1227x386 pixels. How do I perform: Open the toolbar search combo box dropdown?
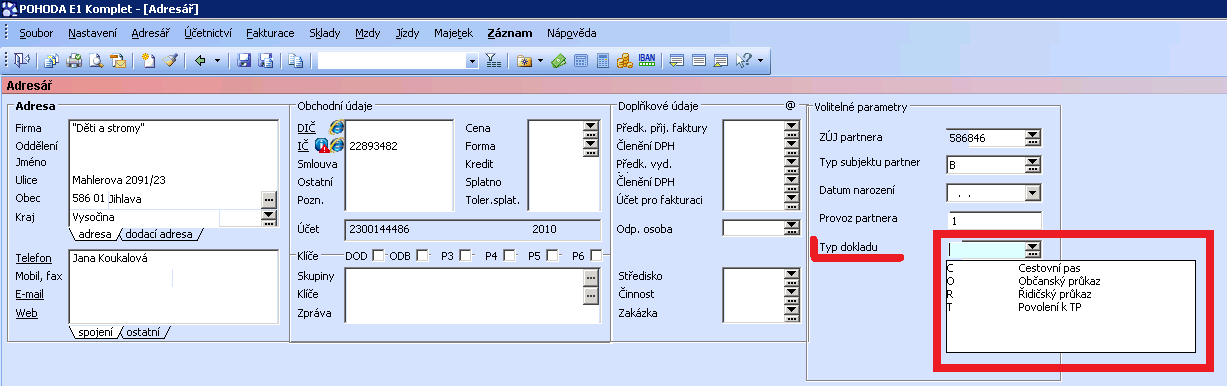click(472, 61)
